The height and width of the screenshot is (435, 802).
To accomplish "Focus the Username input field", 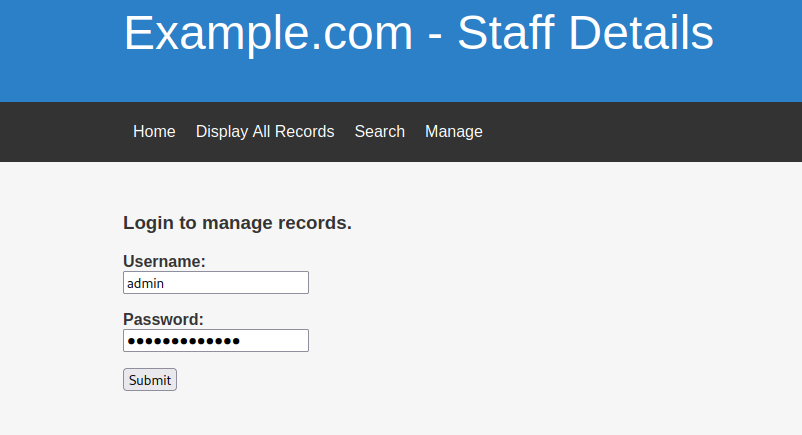I will (x=215, y=283).
